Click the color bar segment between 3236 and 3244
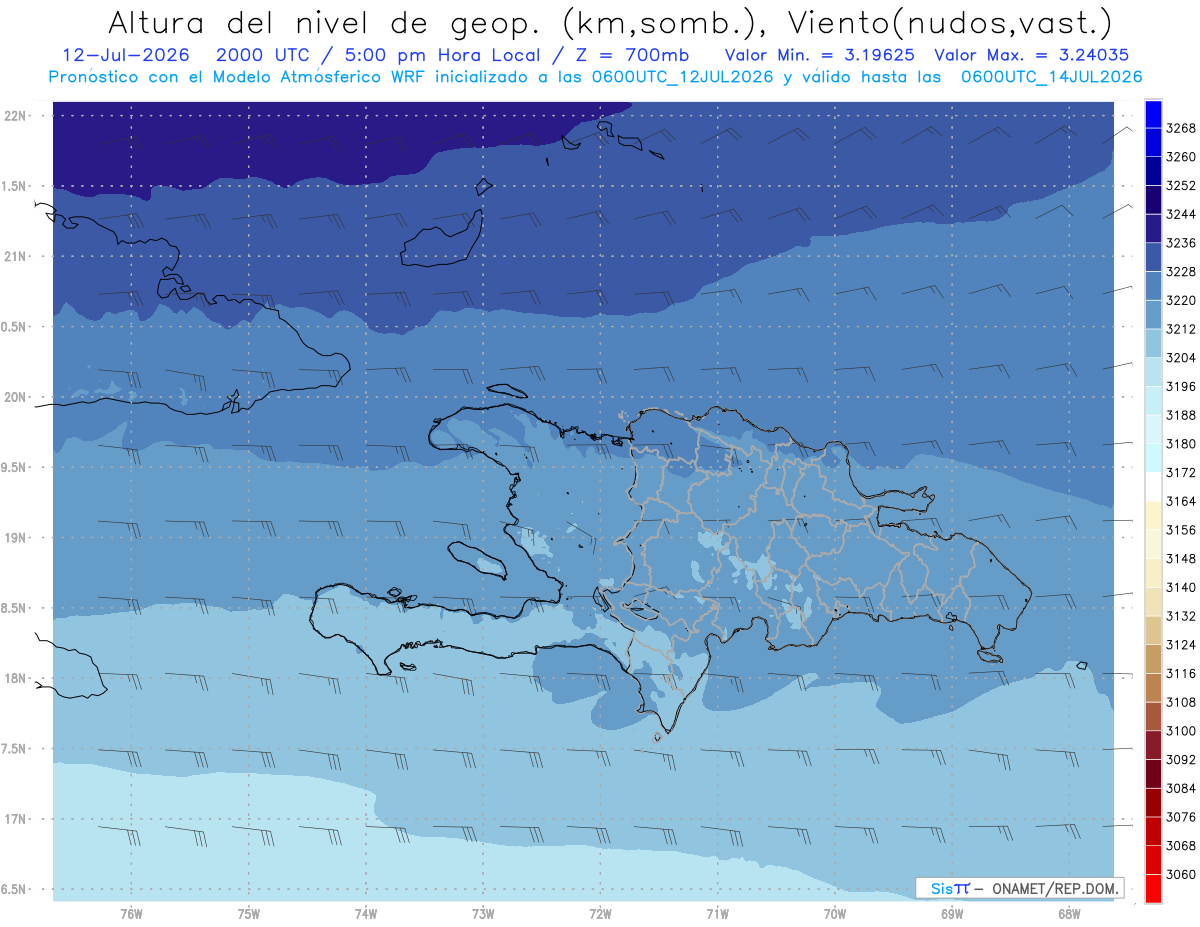The image size is (1200, 927). (1153, 229)
